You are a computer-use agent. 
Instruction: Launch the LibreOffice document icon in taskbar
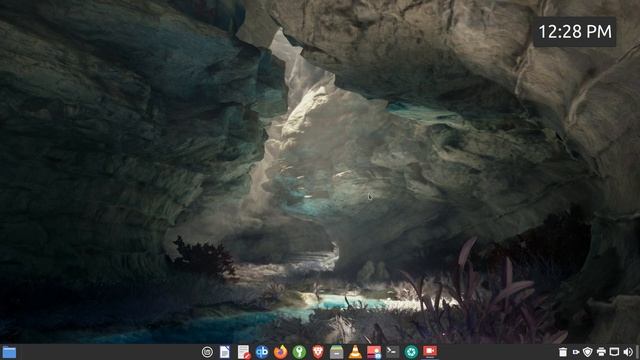[x=224, y=352]
